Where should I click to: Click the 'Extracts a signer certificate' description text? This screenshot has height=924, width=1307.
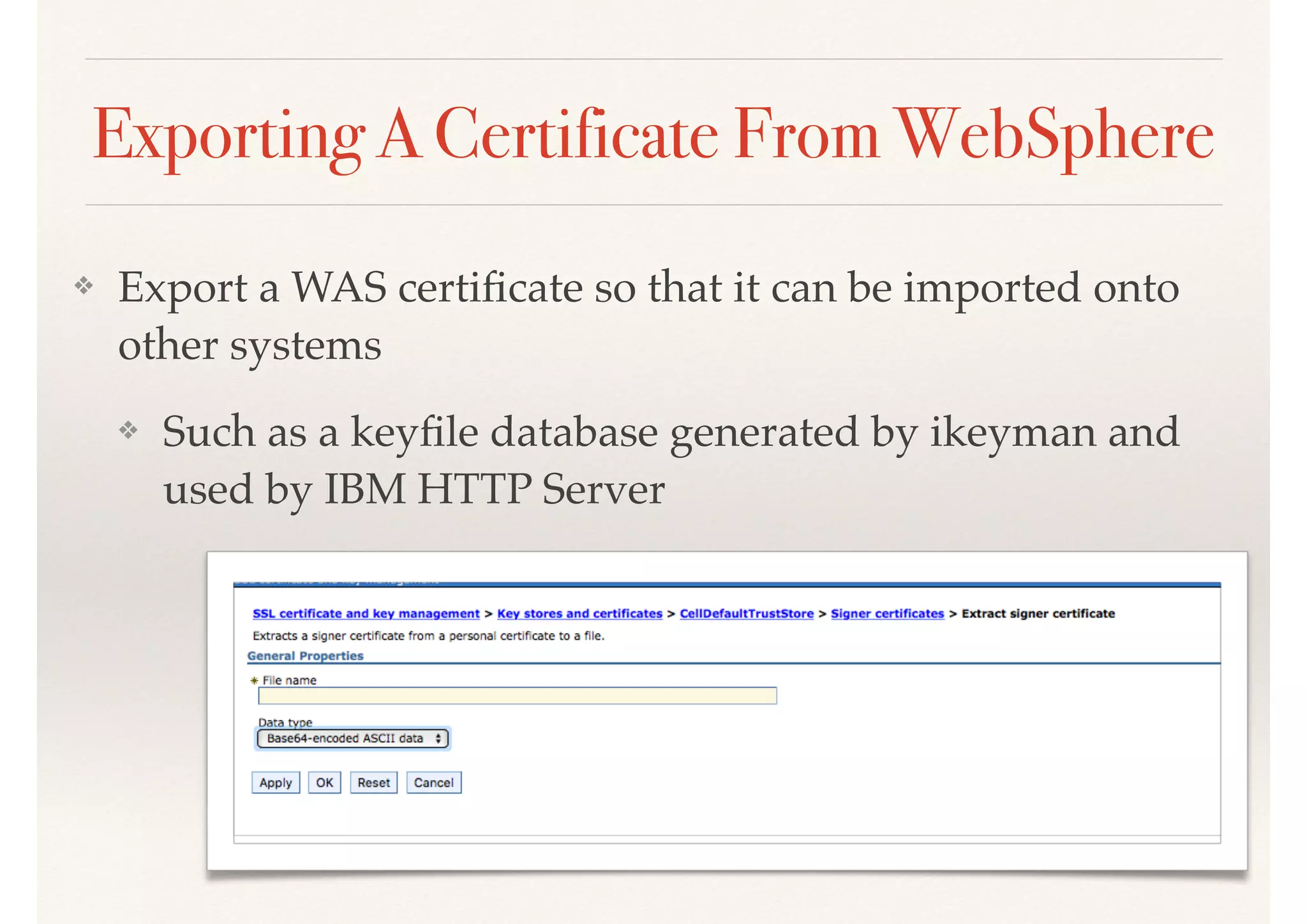[428, 636]
